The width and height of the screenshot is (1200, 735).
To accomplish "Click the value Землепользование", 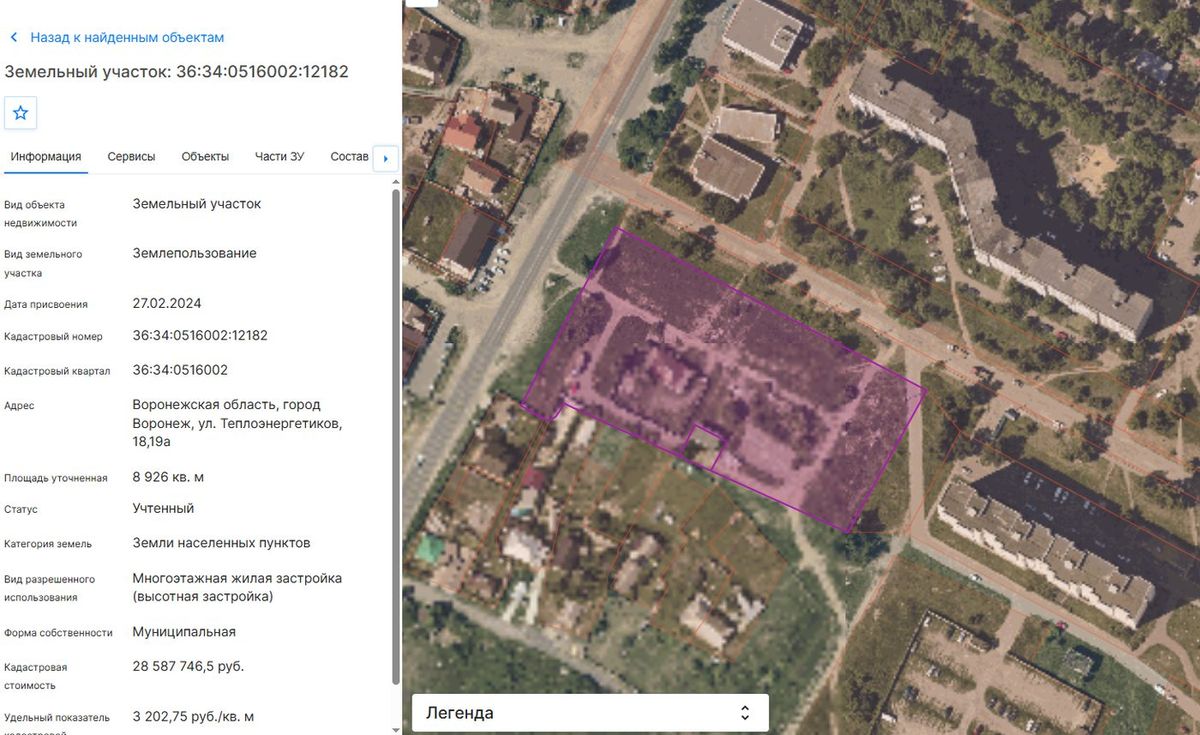I will click(x=195, y=253).
